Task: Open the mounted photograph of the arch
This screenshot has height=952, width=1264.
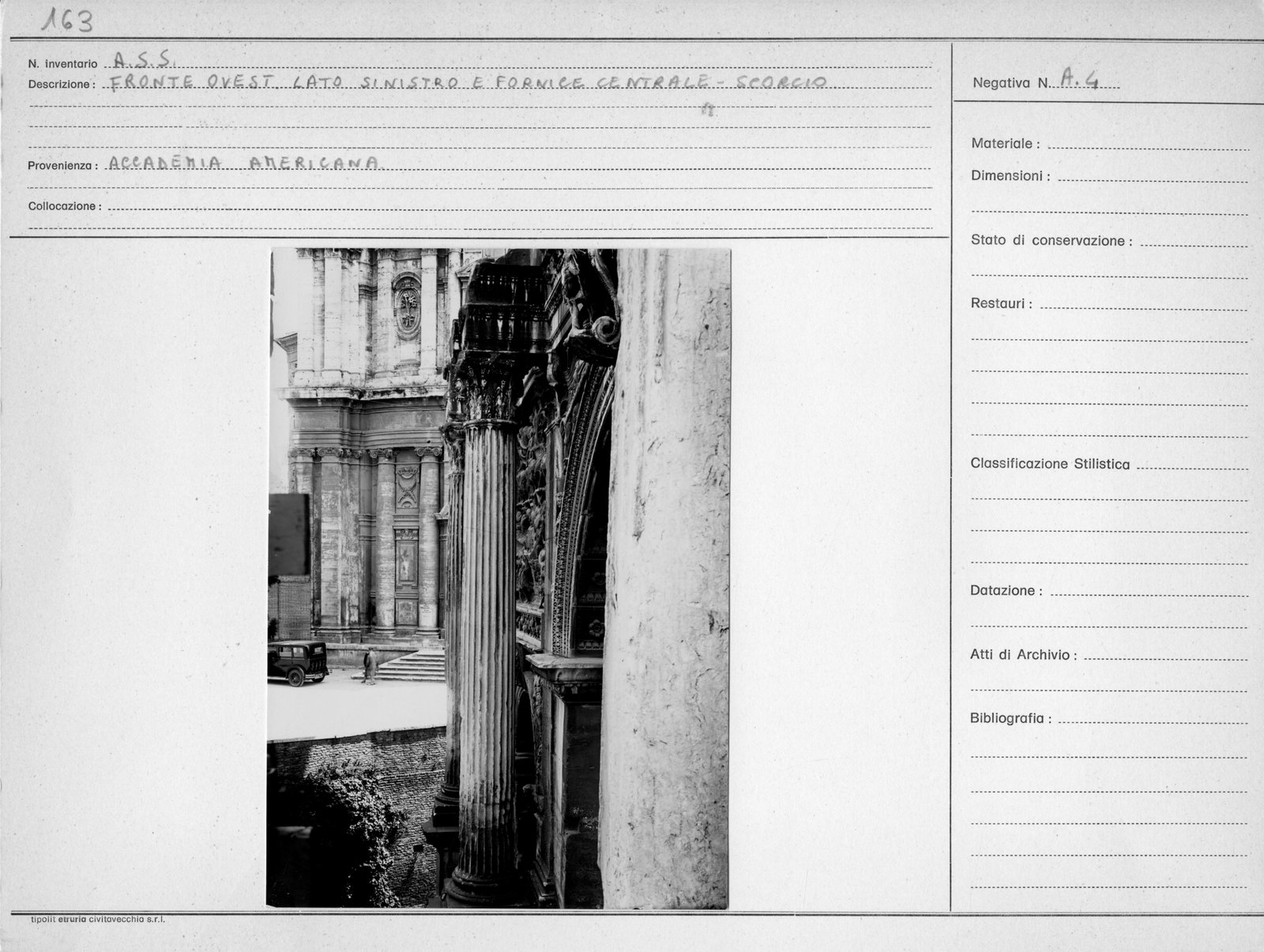Action: pos(498,578)
